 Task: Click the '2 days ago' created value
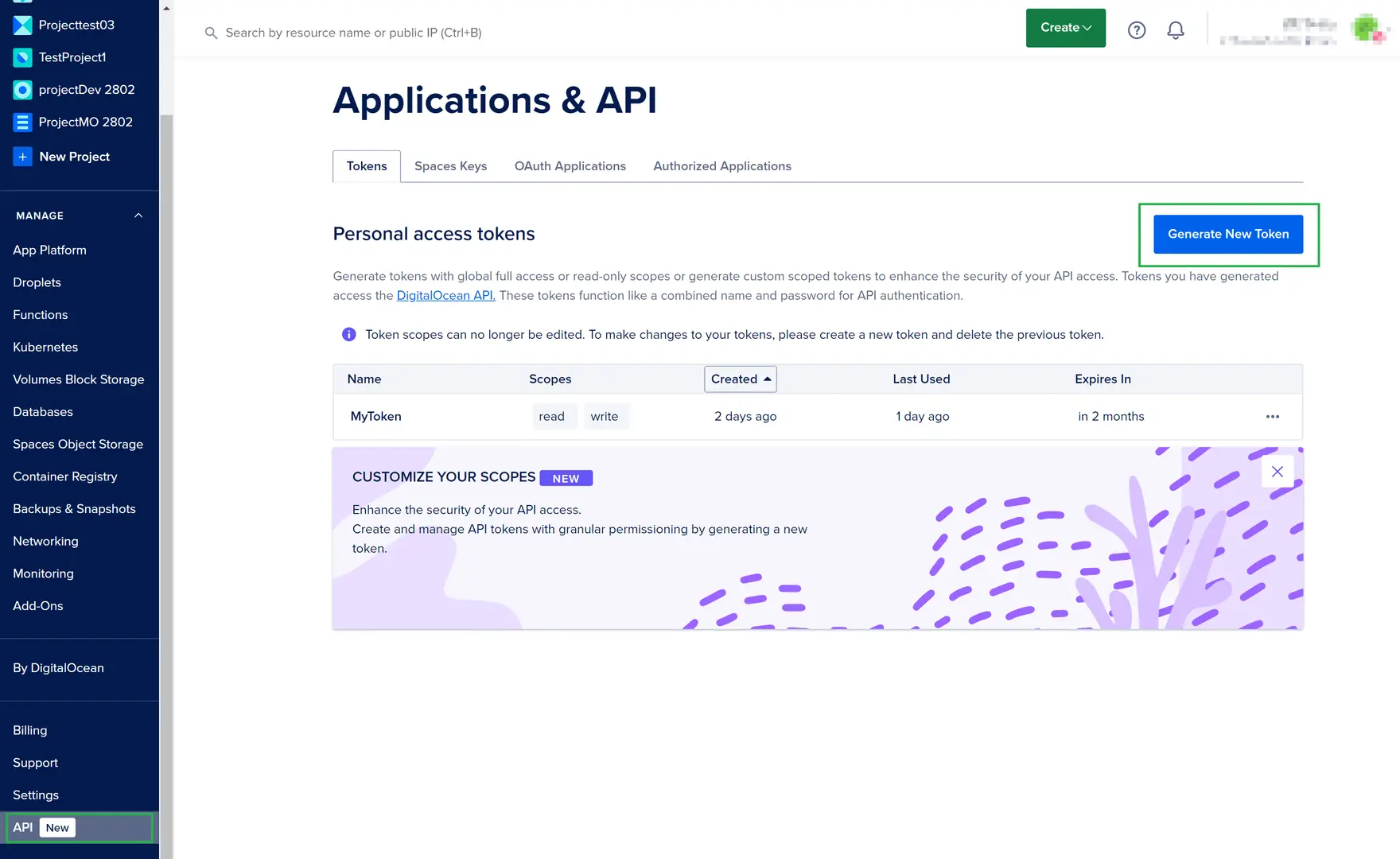pos(745,417)
